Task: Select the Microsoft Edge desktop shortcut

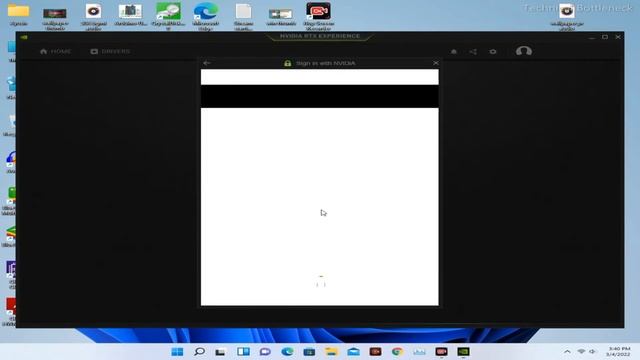Action: pos(206,16)
